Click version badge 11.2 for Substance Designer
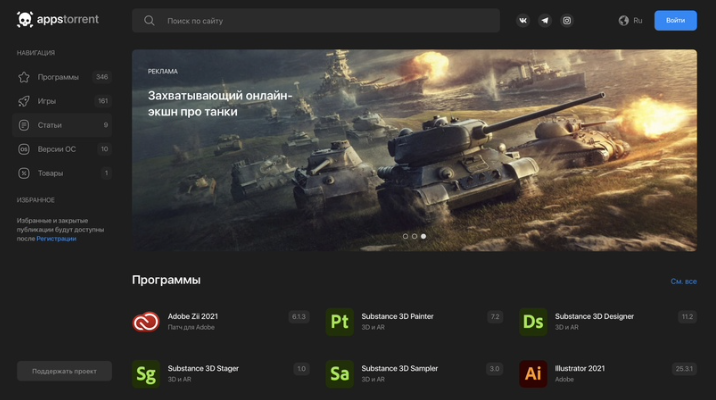Screen dimensions: 716x400 point(687,317)
